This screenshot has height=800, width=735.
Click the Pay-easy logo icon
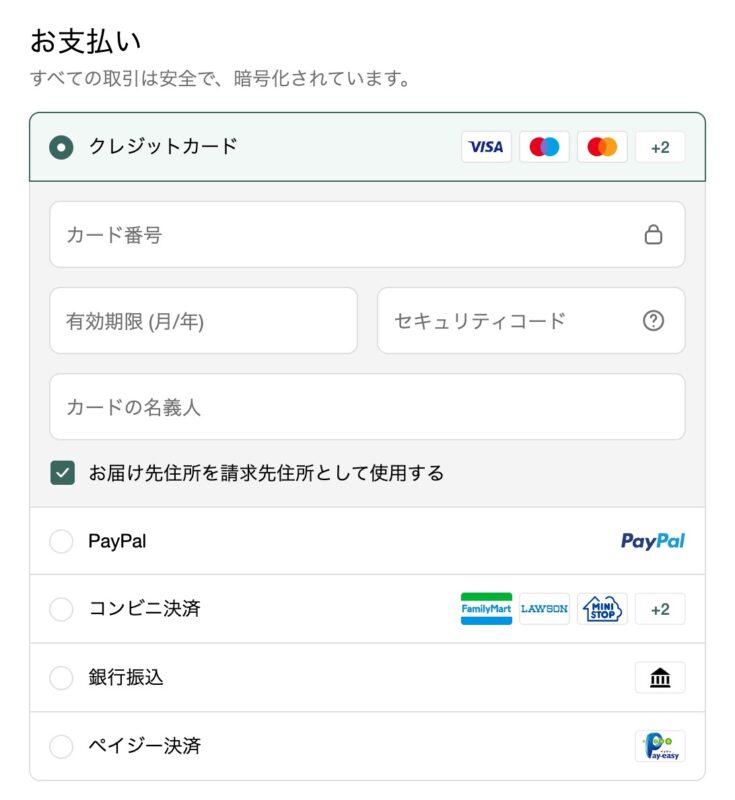click(660, 746)
